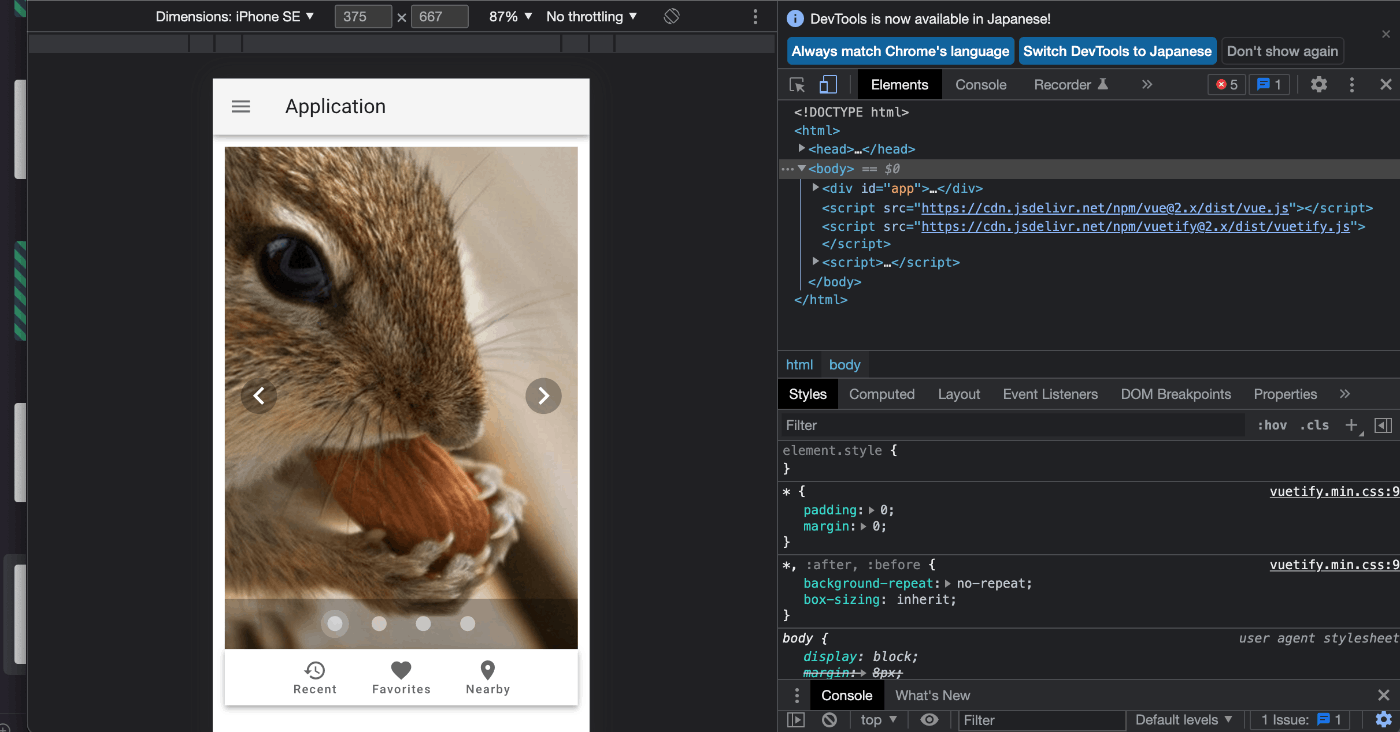The height and width of the screenshot is (732, 1400).
Task: Open the 87% zoom dropdown
Action: (x=511, y=16)
